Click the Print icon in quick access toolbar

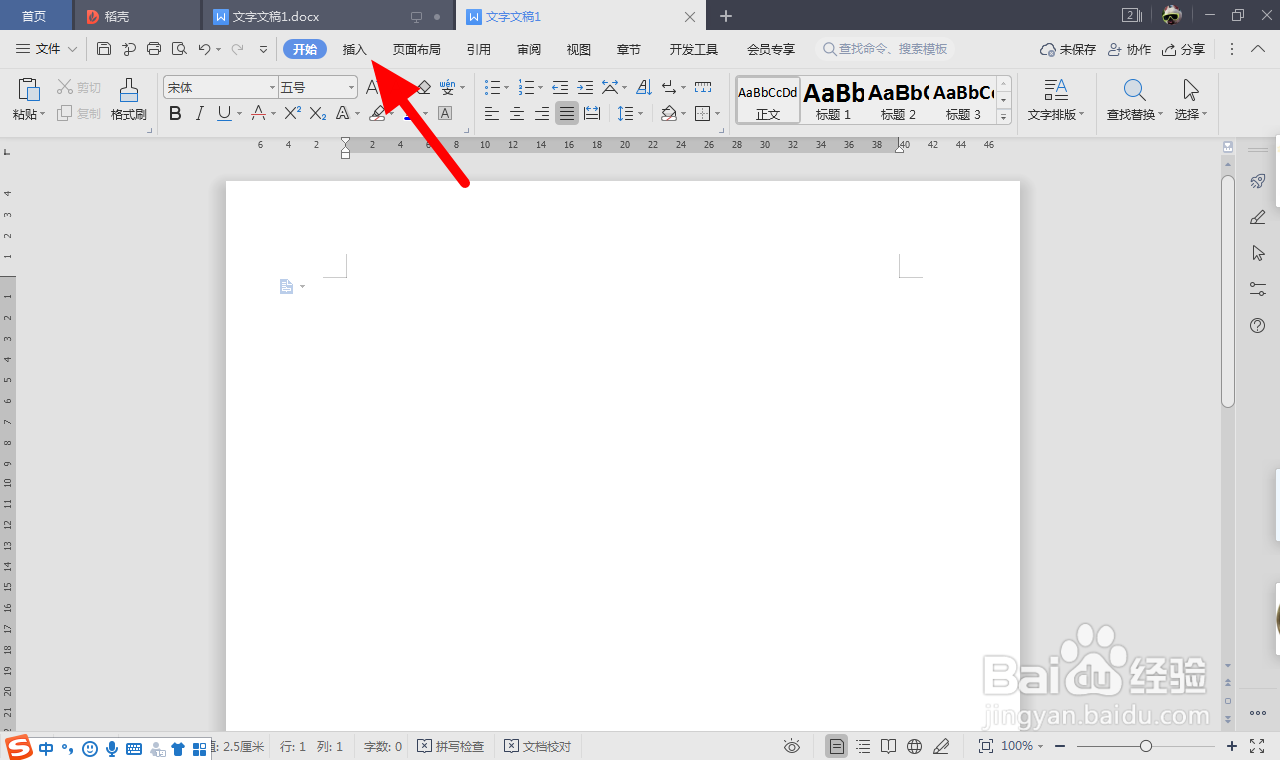click(154, 49)
